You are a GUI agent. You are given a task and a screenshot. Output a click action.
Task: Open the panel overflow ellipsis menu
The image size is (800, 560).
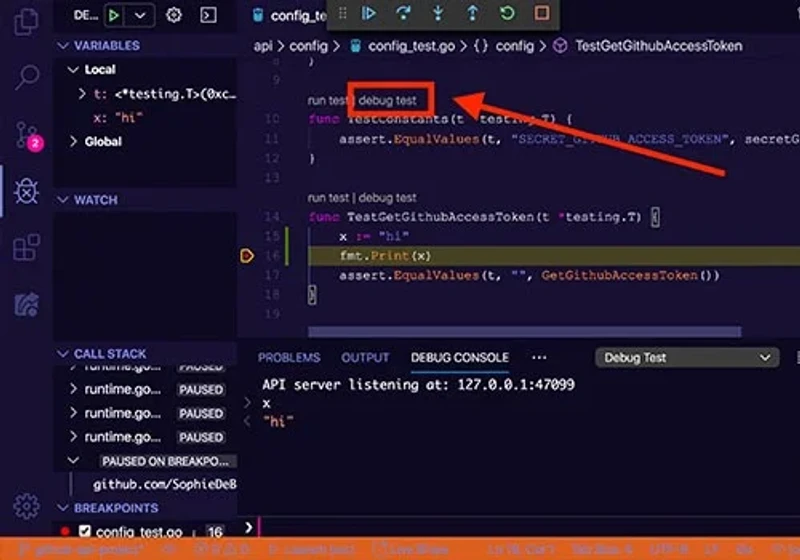coord(539,358)
